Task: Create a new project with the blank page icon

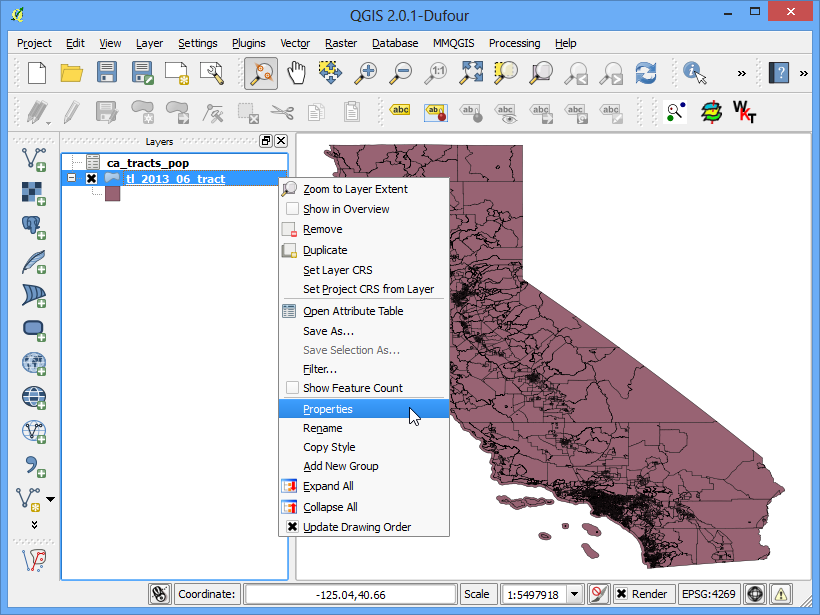Action: point(37,73)
